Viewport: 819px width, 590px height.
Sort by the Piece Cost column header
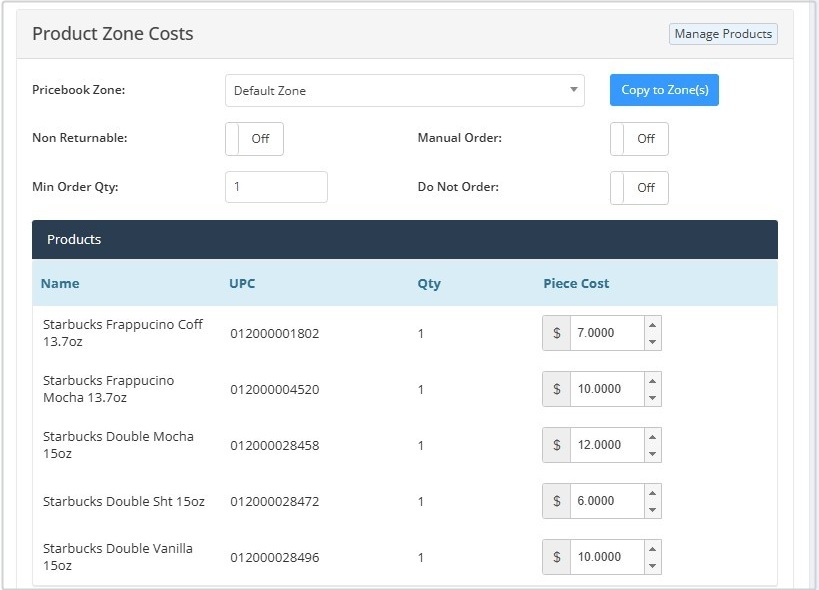(576, 284)
